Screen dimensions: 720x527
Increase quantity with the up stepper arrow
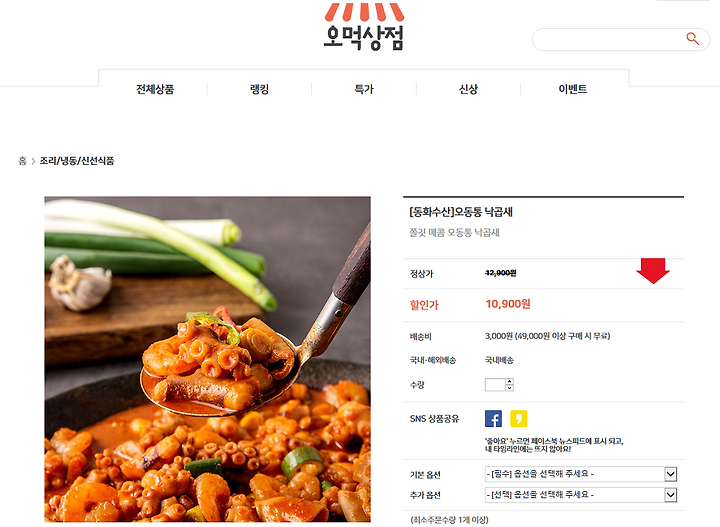pyautogui.click(x=509, y=381)
